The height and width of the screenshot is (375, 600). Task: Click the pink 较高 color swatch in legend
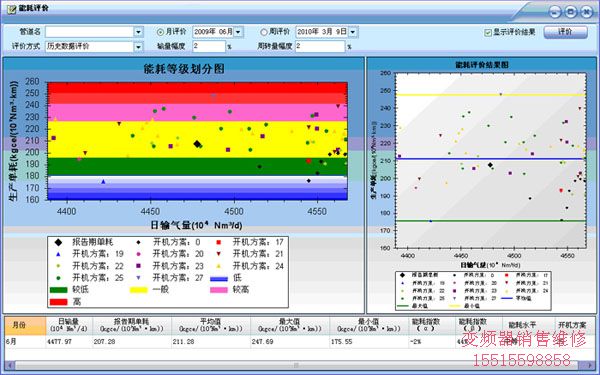(219, 290)
